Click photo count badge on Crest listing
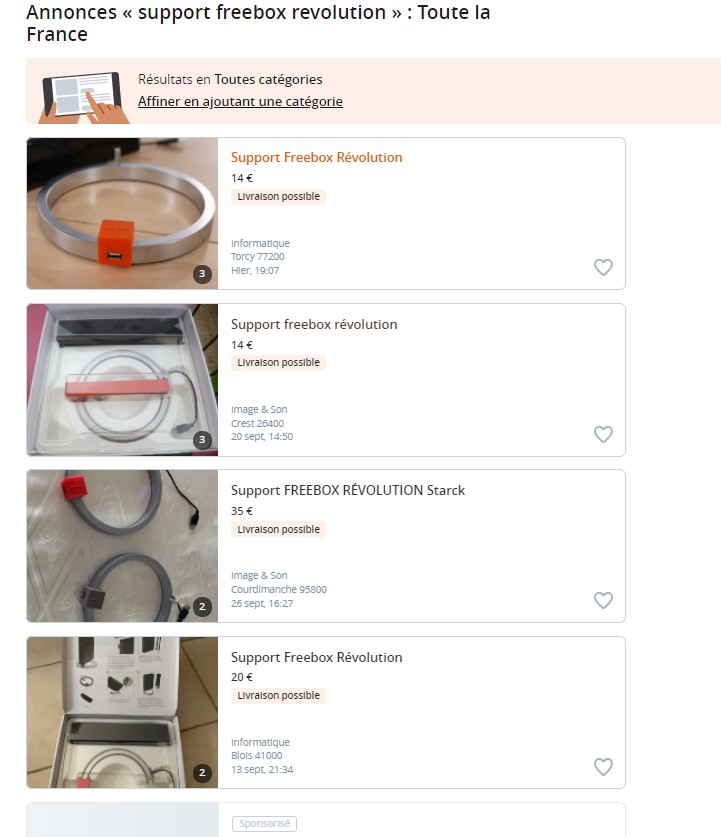The width and height of the screenshot is (721, 837). click(202, 440)
